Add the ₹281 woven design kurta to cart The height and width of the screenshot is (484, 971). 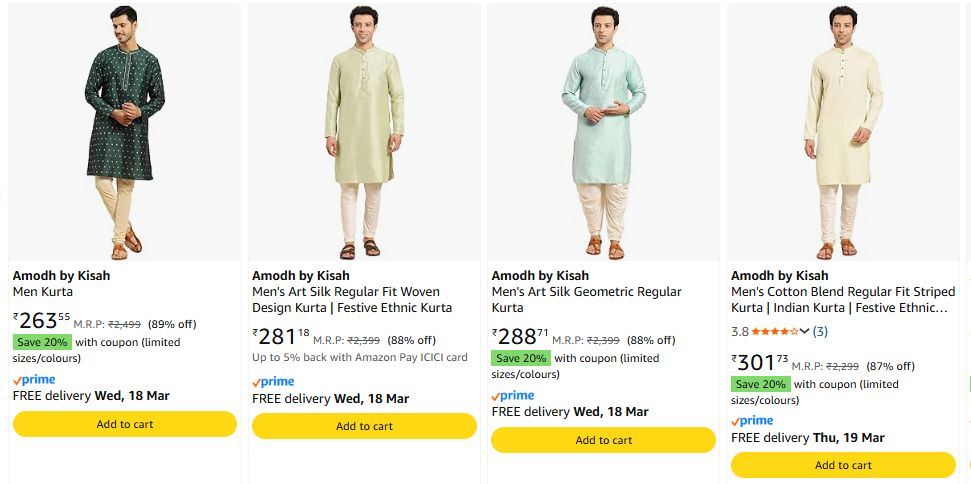(x=364, y=426)
